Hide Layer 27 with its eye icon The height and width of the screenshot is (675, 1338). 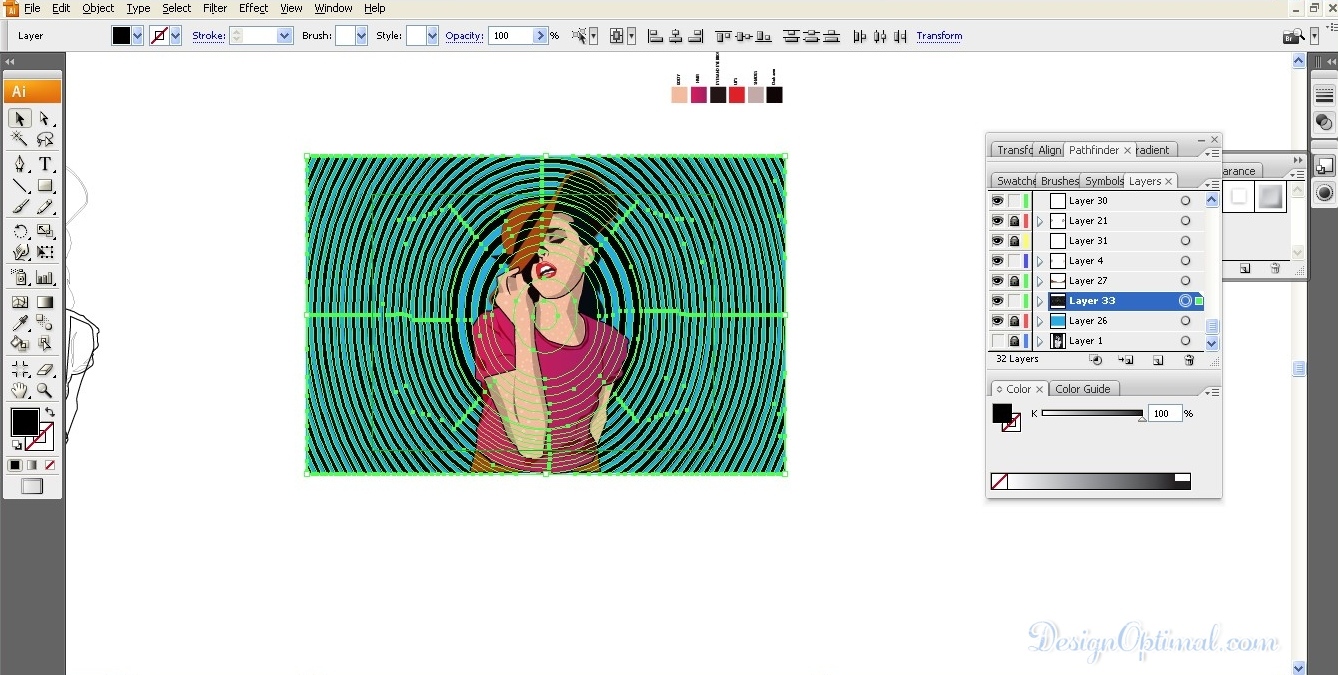997,281
